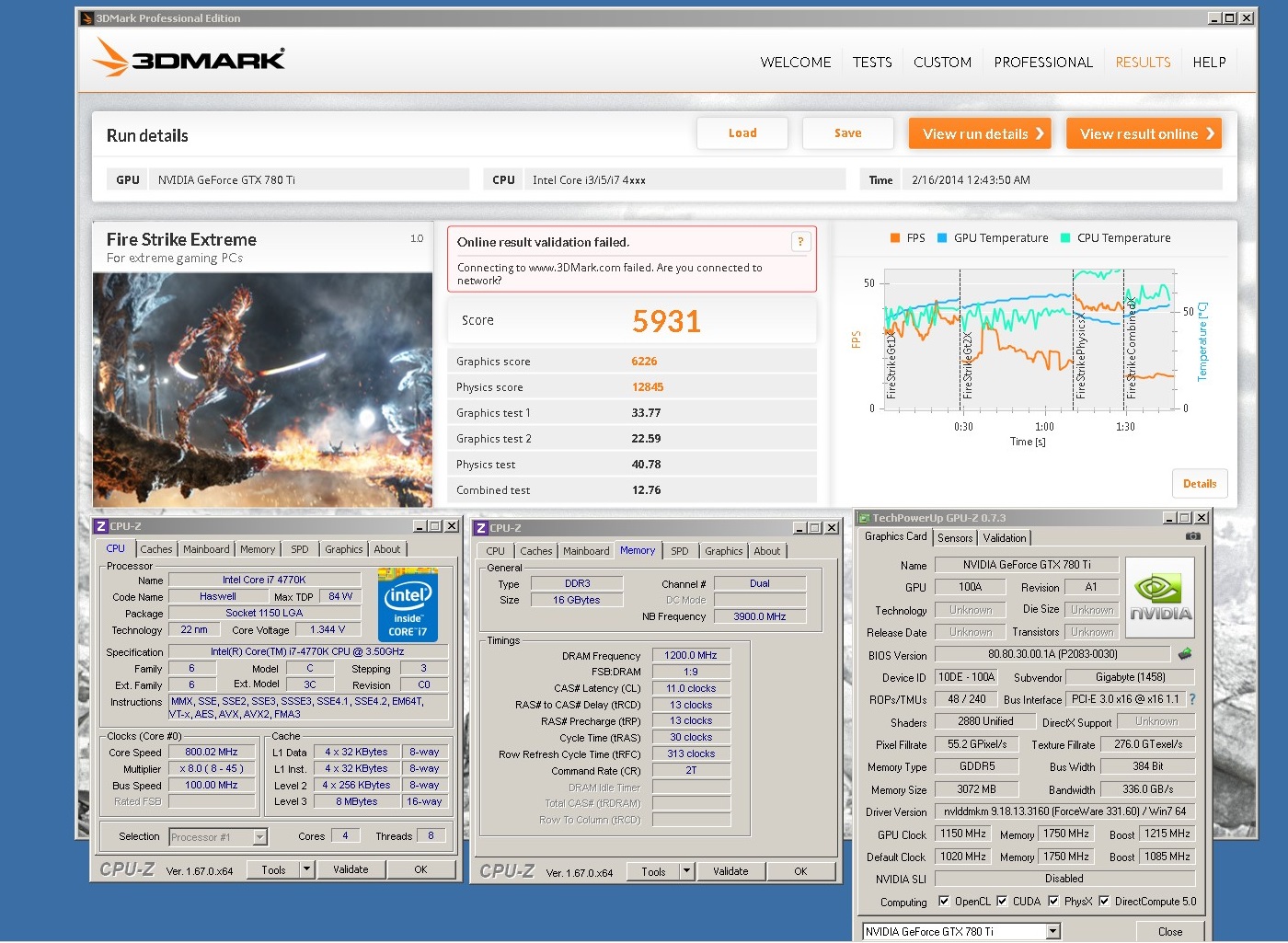
Task: Toggle the PhysX checkbox in GPU-Z
Action: (1053, 902)
